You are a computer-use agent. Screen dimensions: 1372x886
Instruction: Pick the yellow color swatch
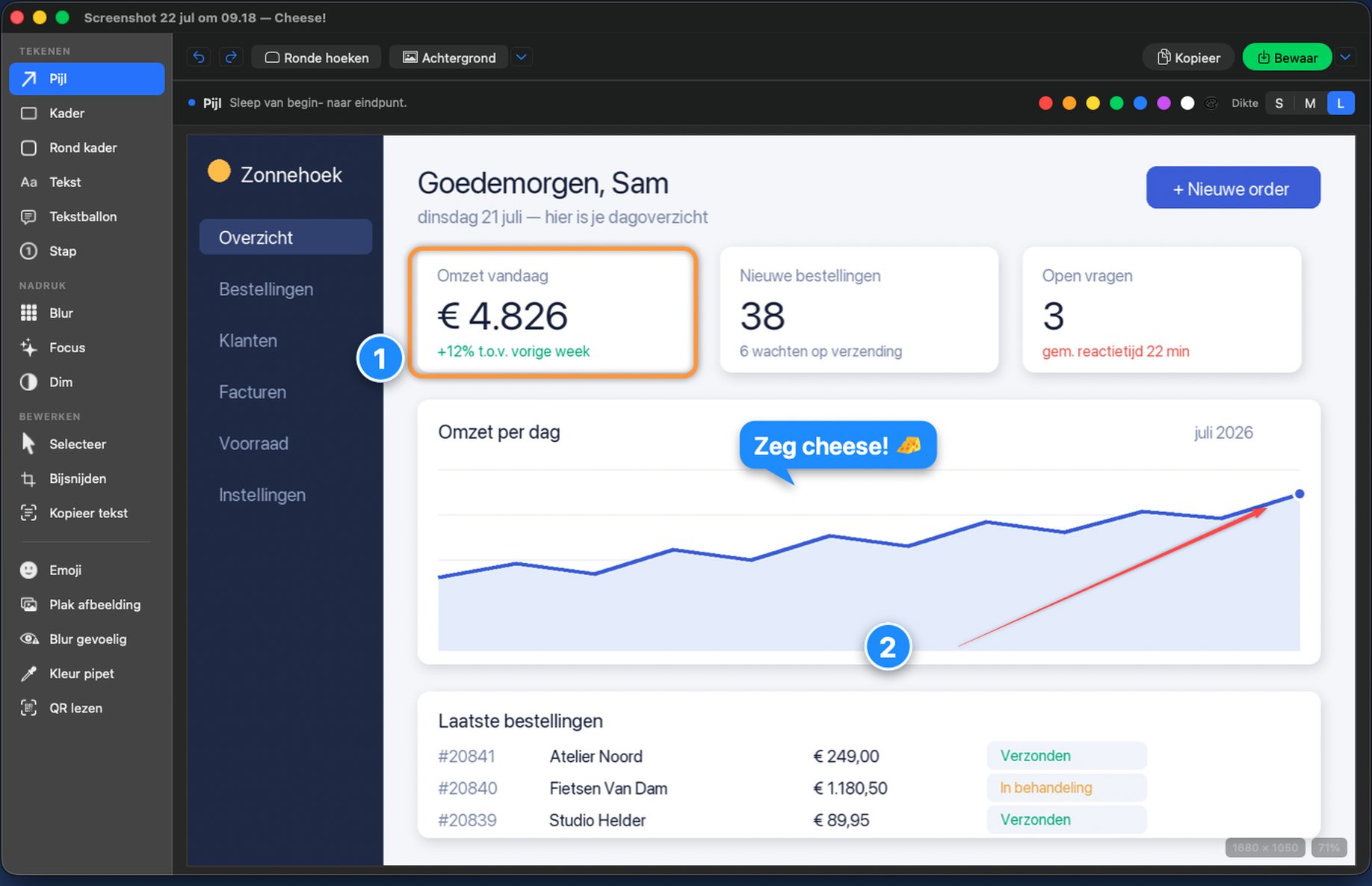click(1093, 103)
